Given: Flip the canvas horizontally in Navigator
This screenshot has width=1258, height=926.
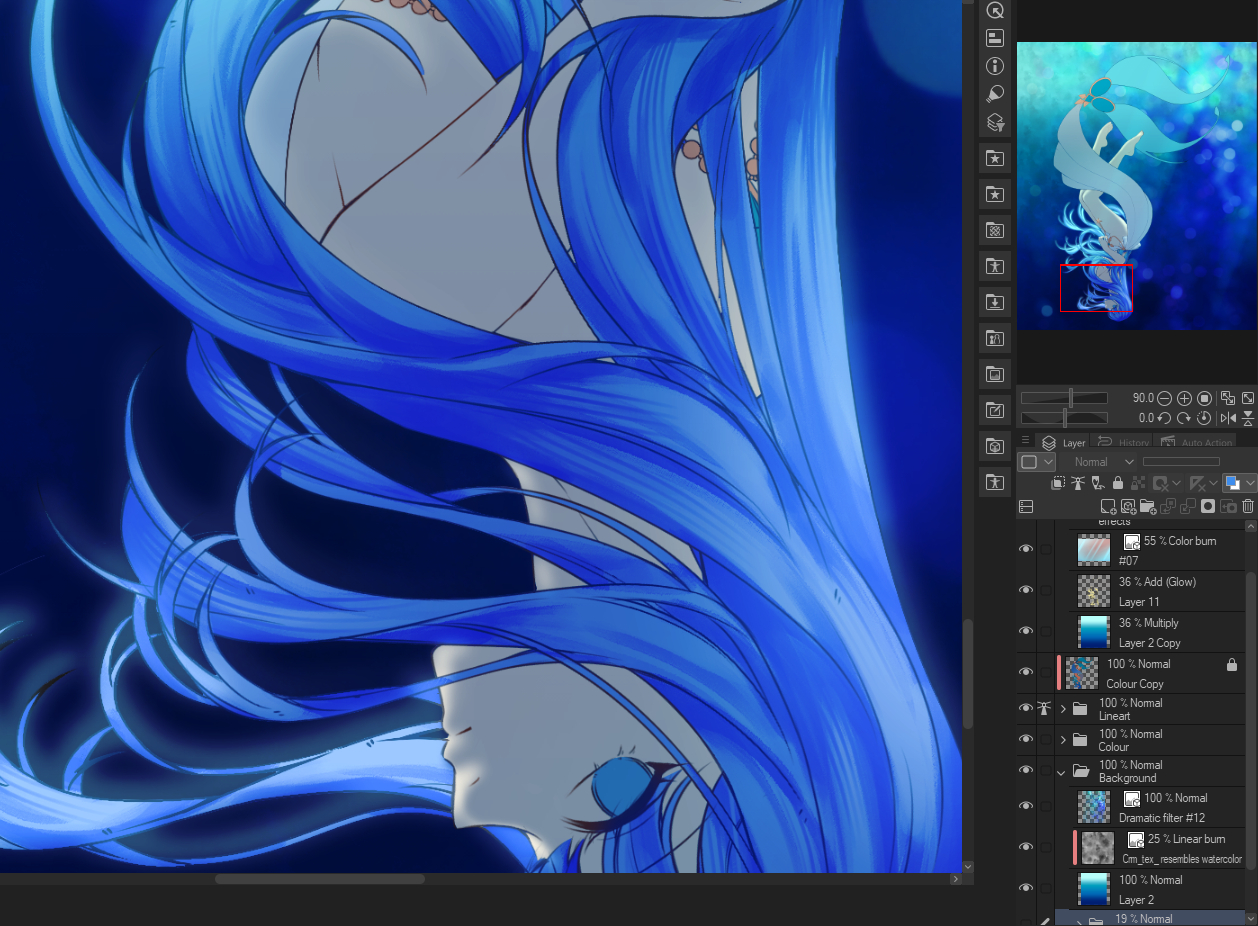Looking at the screenshot, I should [1228, 418].
